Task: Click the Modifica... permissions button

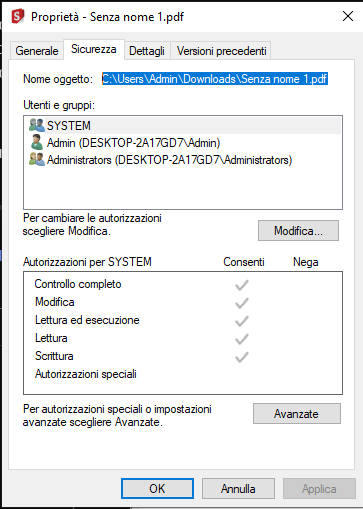Action: point(298,230)
